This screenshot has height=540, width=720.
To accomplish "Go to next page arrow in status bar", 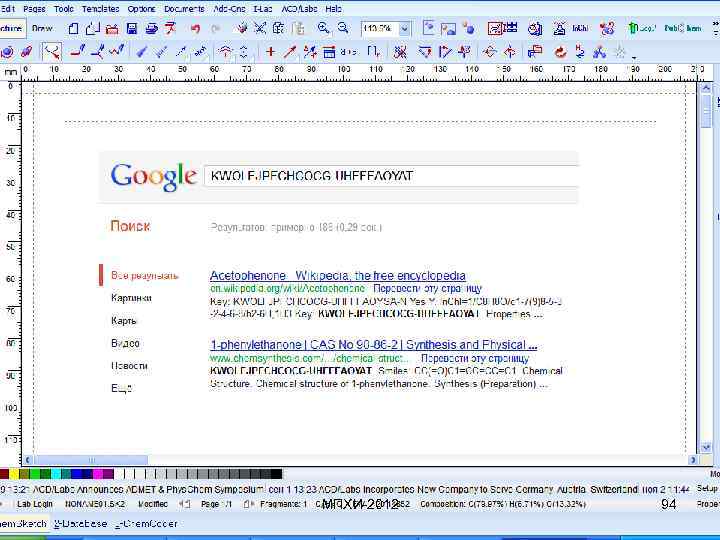I will [x=247, y=504].
